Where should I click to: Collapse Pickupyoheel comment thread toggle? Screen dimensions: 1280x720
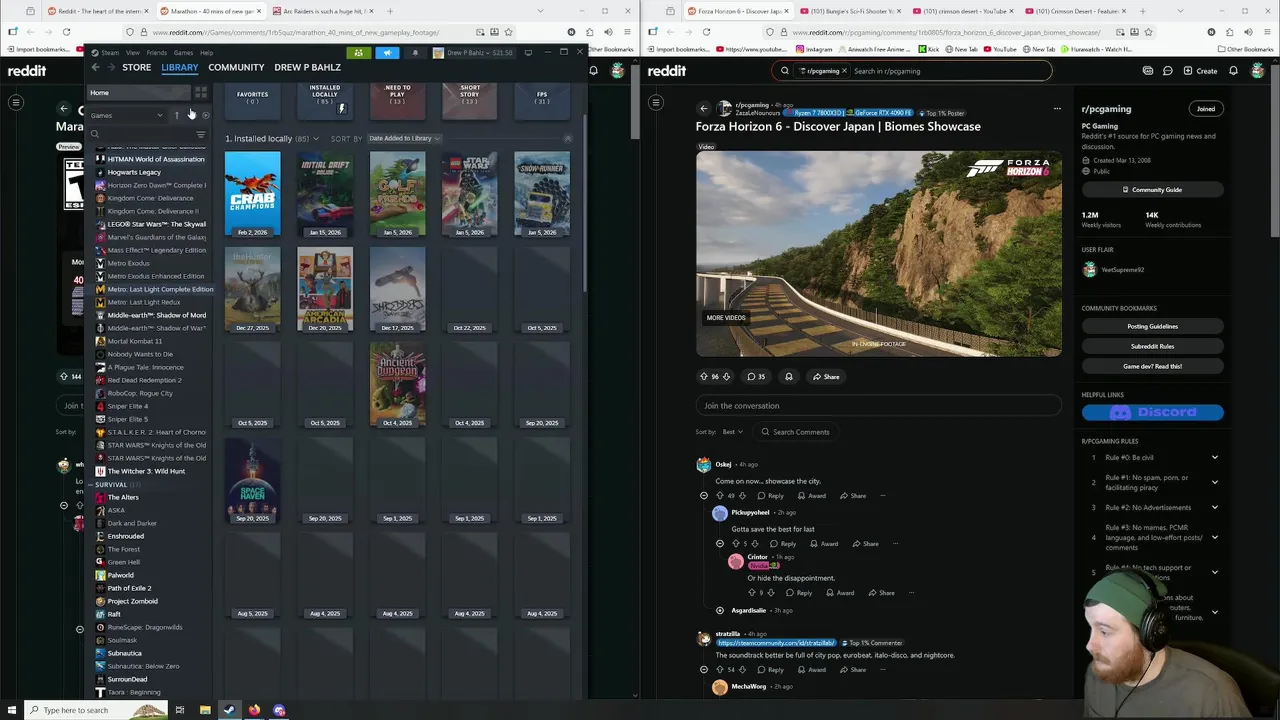720,544
